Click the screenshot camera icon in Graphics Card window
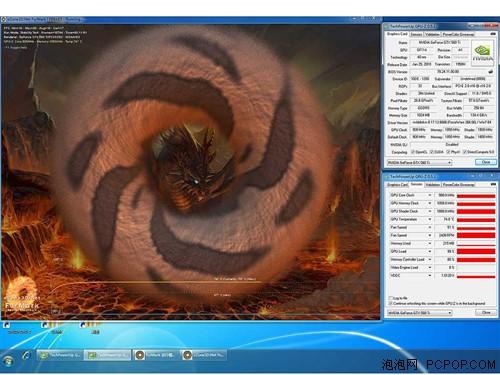This screenshot has height=375, width=500. (x=493, y=34)
